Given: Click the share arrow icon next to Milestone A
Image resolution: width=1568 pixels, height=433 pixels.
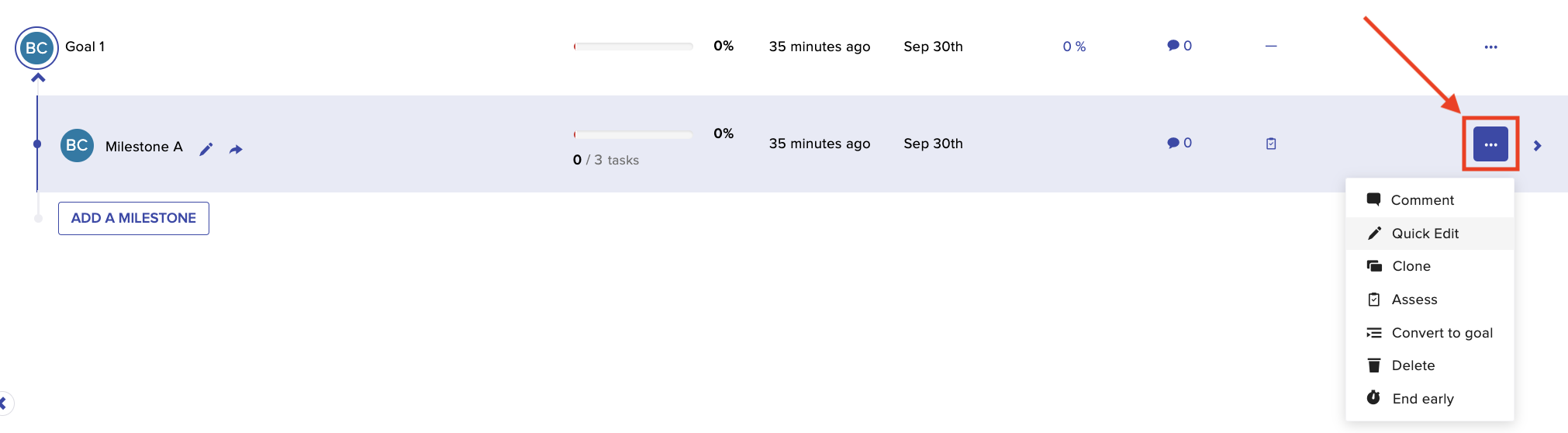Looking at the screenshot, I should (236, 149).
